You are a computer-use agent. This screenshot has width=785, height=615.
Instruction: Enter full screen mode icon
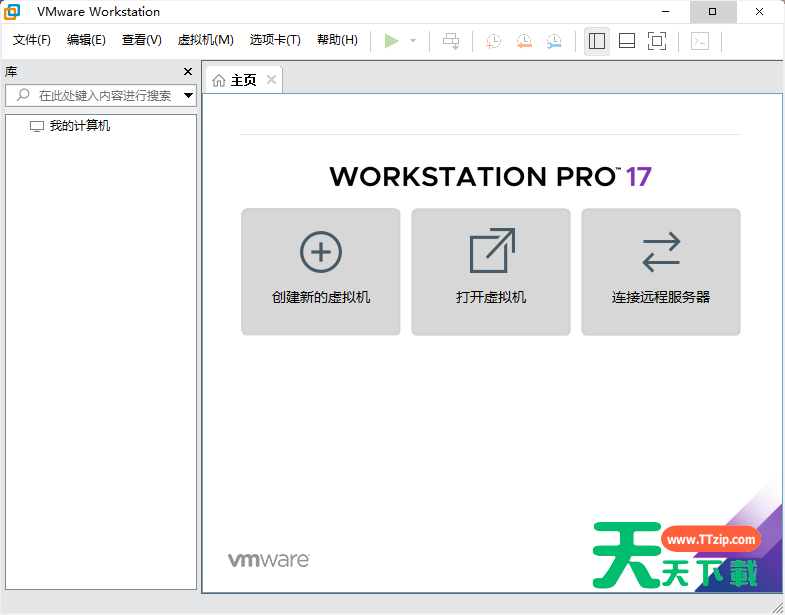point(657,41)
